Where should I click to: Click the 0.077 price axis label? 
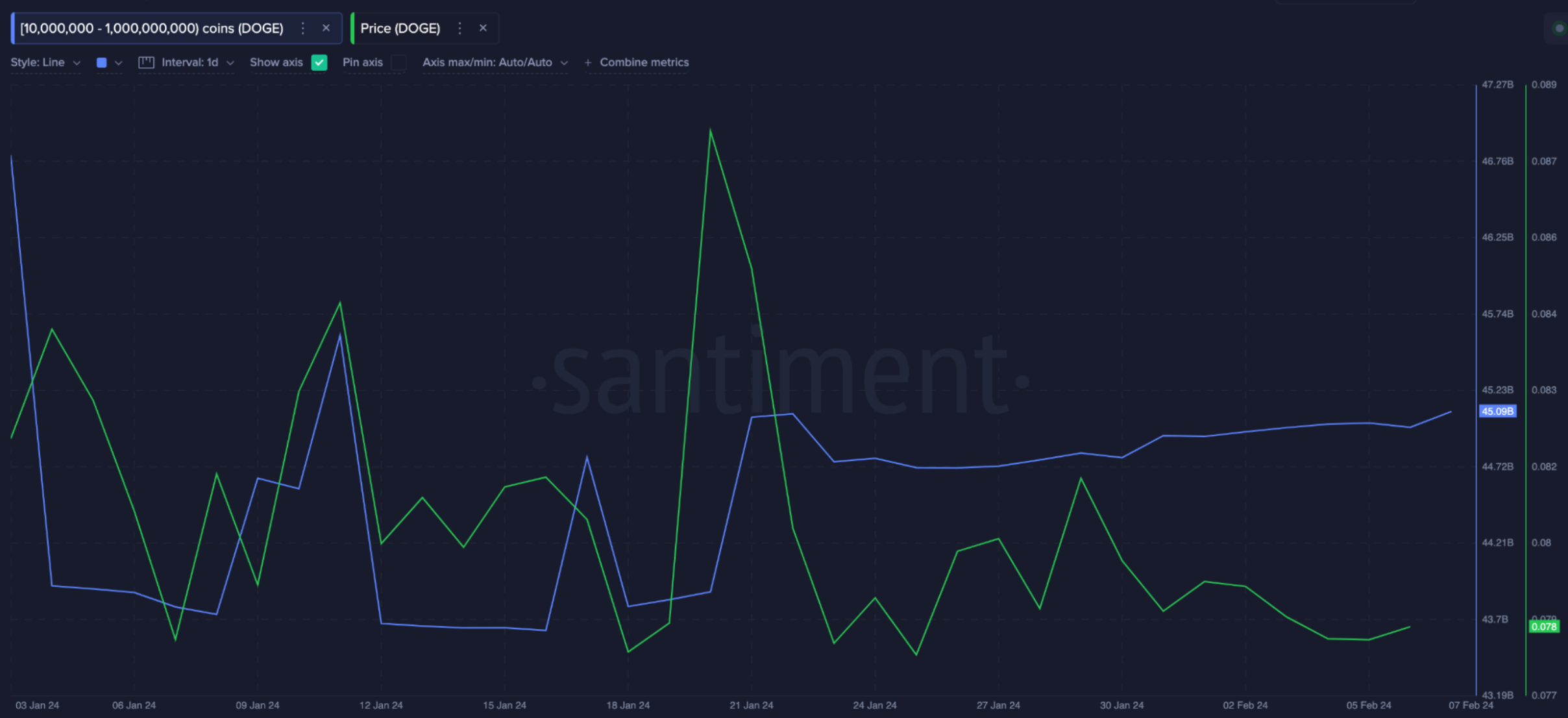pyautogui.click(x=1544, y=695)
